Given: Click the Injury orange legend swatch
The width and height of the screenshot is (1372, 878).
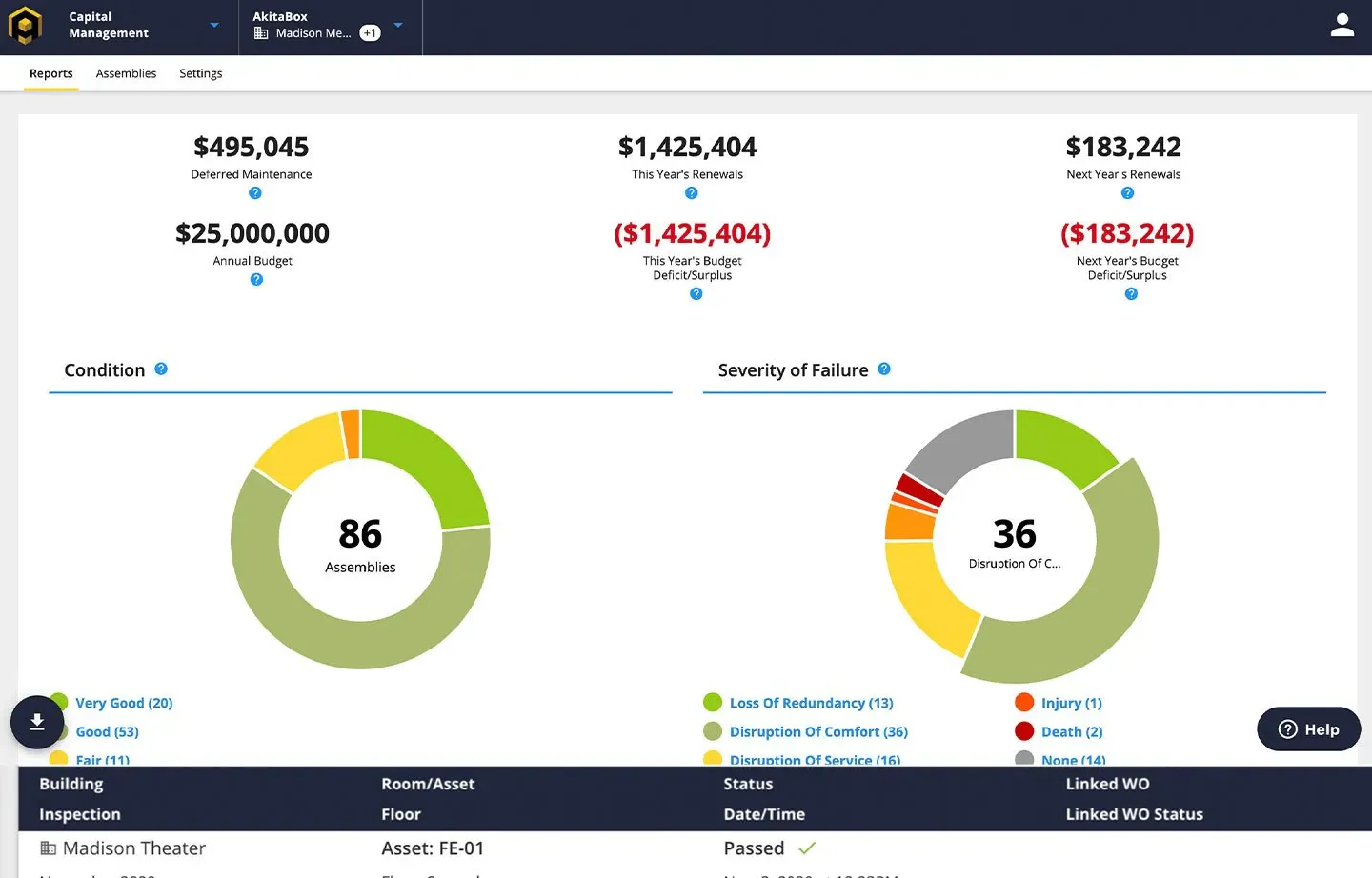Looking at the screenshot, I should (x=1024, y=703).
